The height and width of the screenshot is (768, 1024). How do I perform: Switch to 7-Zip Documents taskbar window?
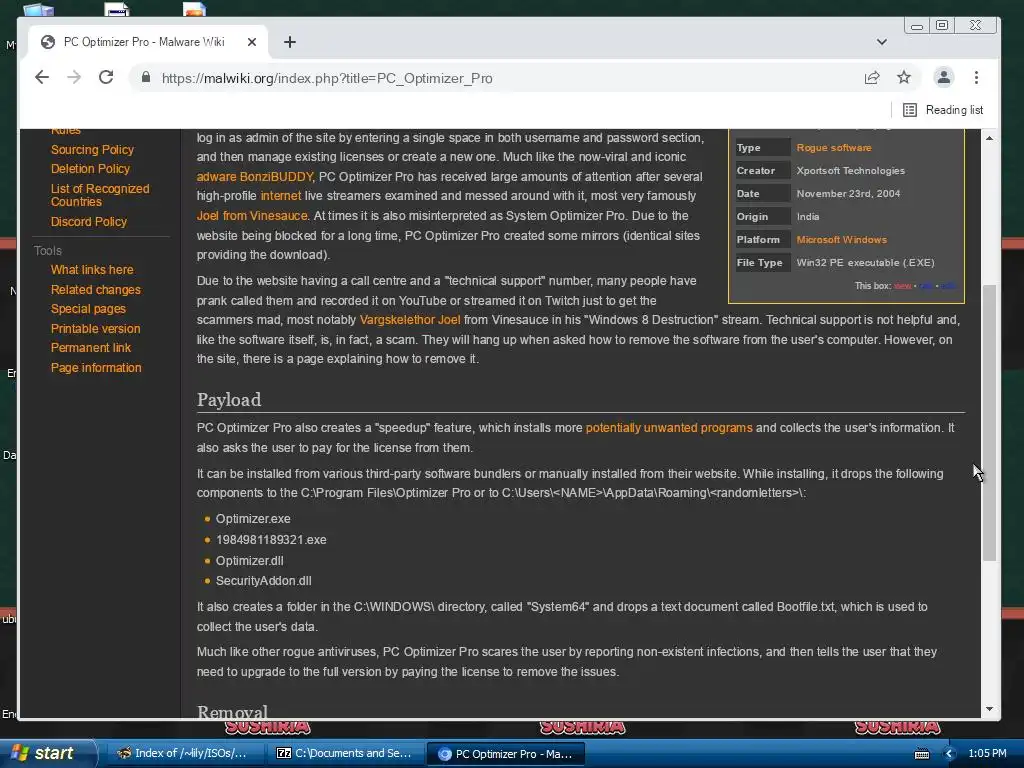345,754
